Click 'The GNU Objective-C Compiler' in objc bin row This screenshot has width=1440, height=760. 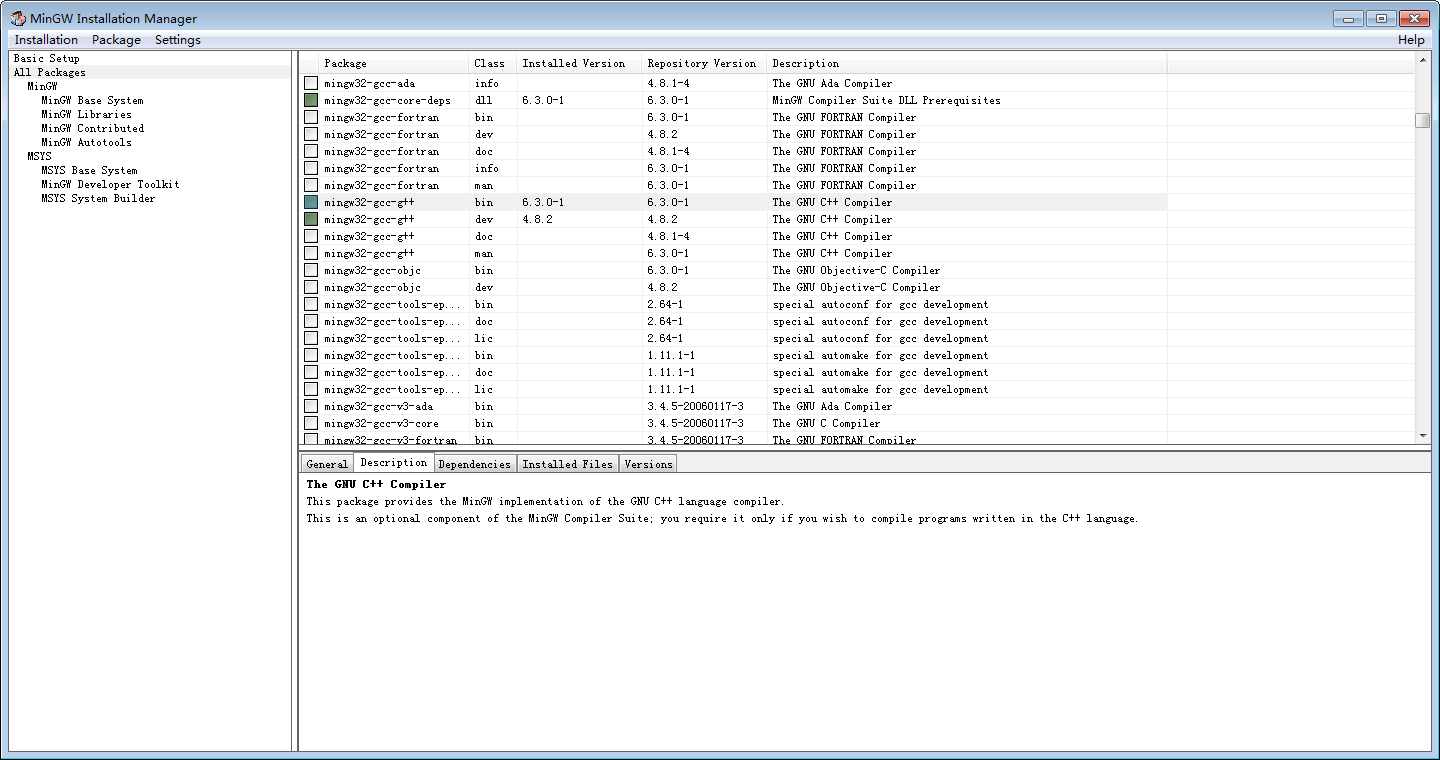856,270
